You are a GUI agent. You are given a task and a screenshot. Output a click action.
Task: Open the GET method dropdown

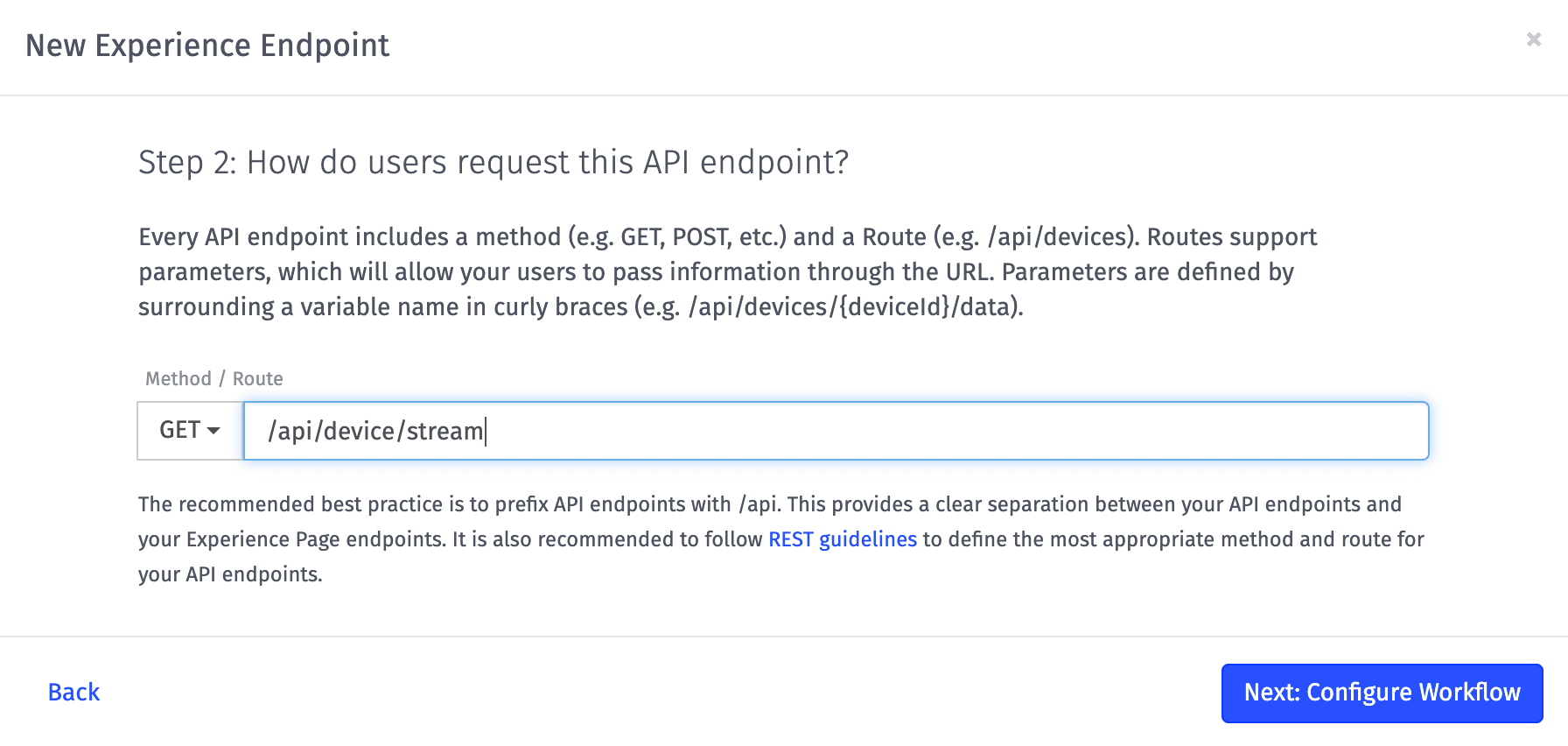pyautogui.click(x=190, y=431)
